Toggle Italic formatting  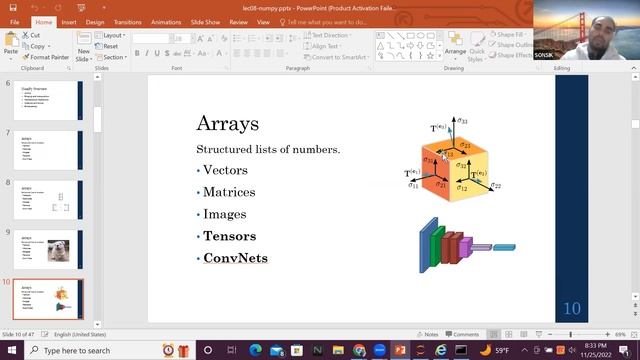147,53
